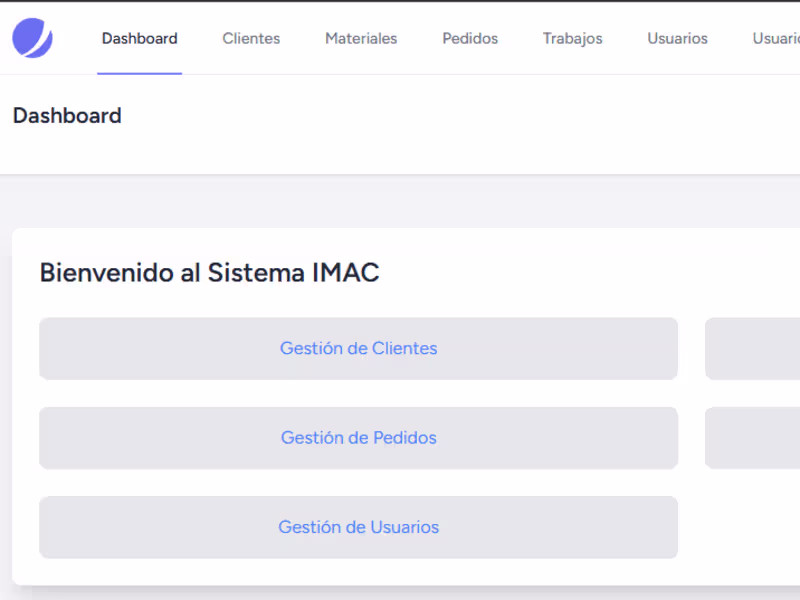Switch to the Materiales tab
800x600 pixels.
pos(361,39)
